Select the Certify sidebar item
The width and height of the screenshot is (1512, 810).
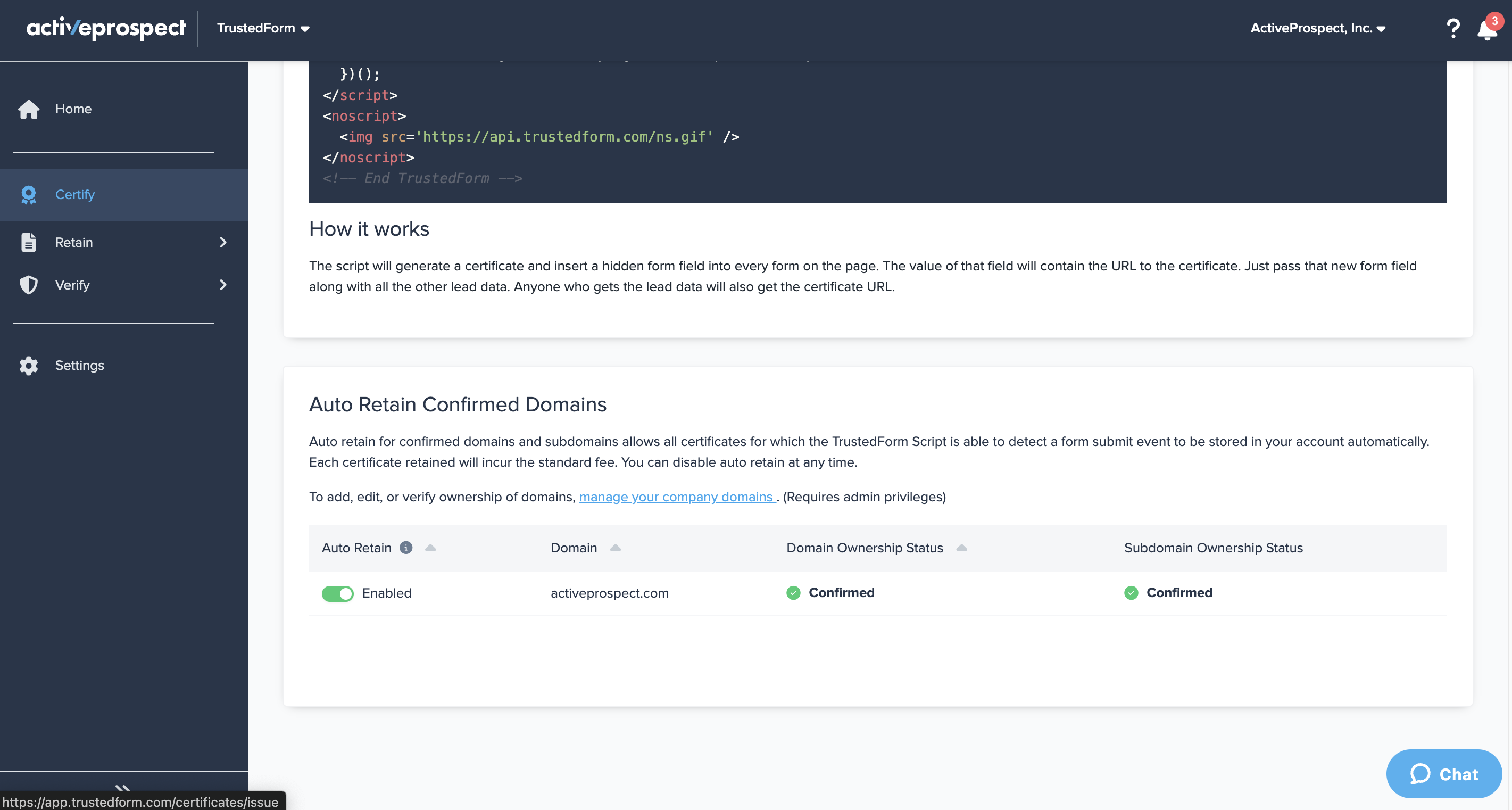[124, 195]
